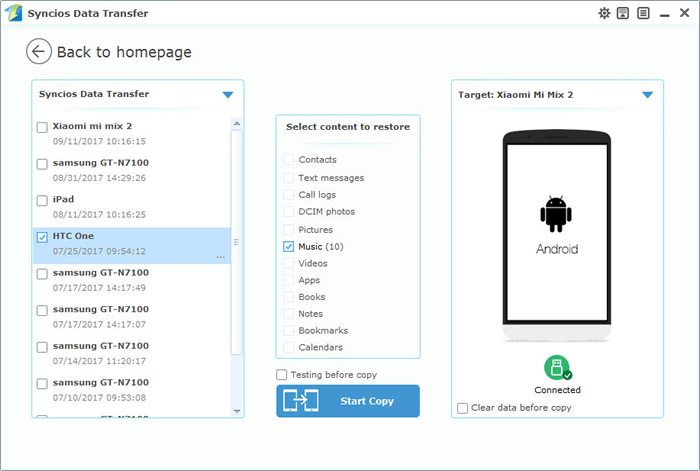Click Back to homepage text link
Image resolution: width=700 pixels, height=471 pixels.
(124, 52)
